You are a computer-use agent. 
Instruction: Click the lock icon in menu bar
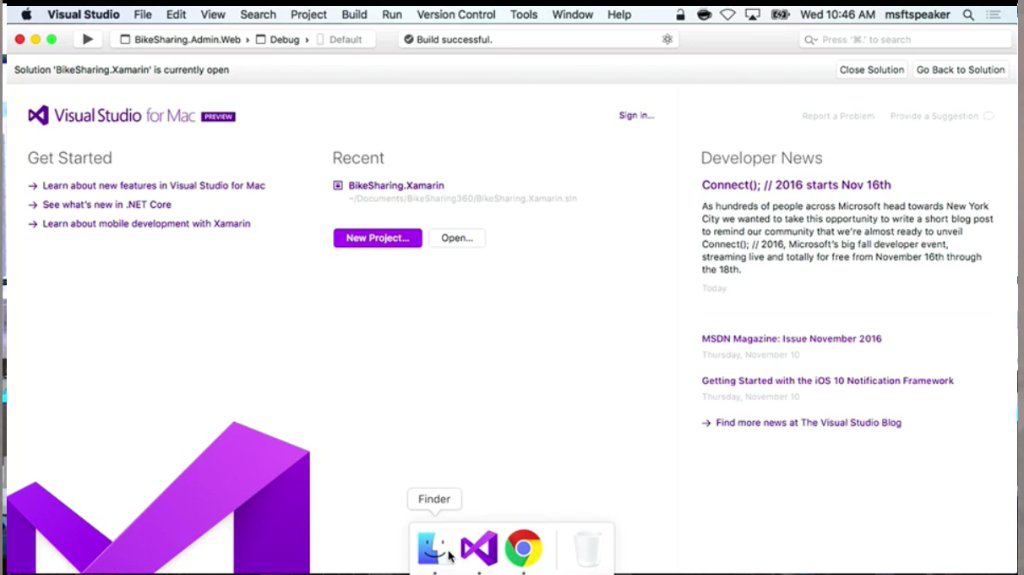[x=680, y=14]
